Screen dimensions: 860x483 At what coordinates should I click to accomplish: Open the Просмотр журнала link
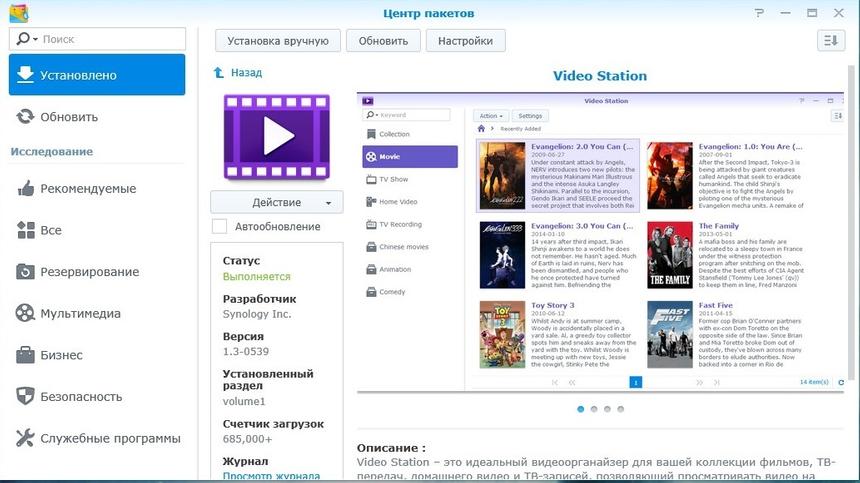pyautogui.click(x=271, y=476)
